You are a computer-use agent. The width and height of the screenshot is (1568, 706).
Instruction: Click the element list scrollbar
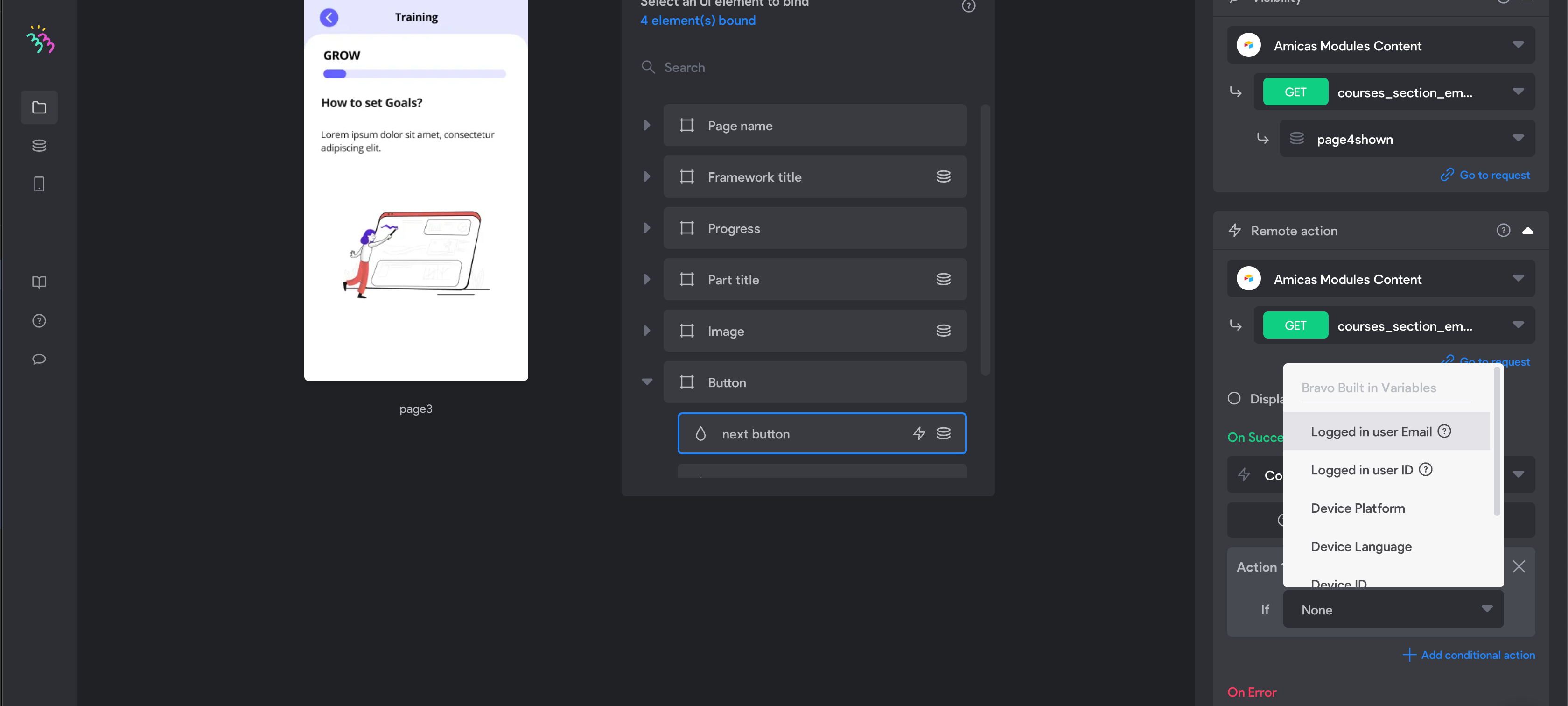(x=985, y=240)
